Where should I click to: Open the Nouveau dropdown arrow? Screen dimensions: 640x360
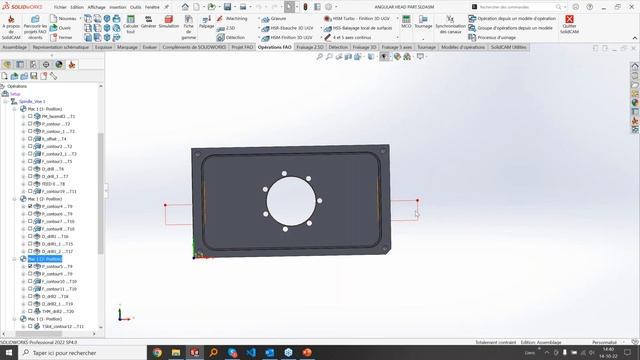coord(80,19)
